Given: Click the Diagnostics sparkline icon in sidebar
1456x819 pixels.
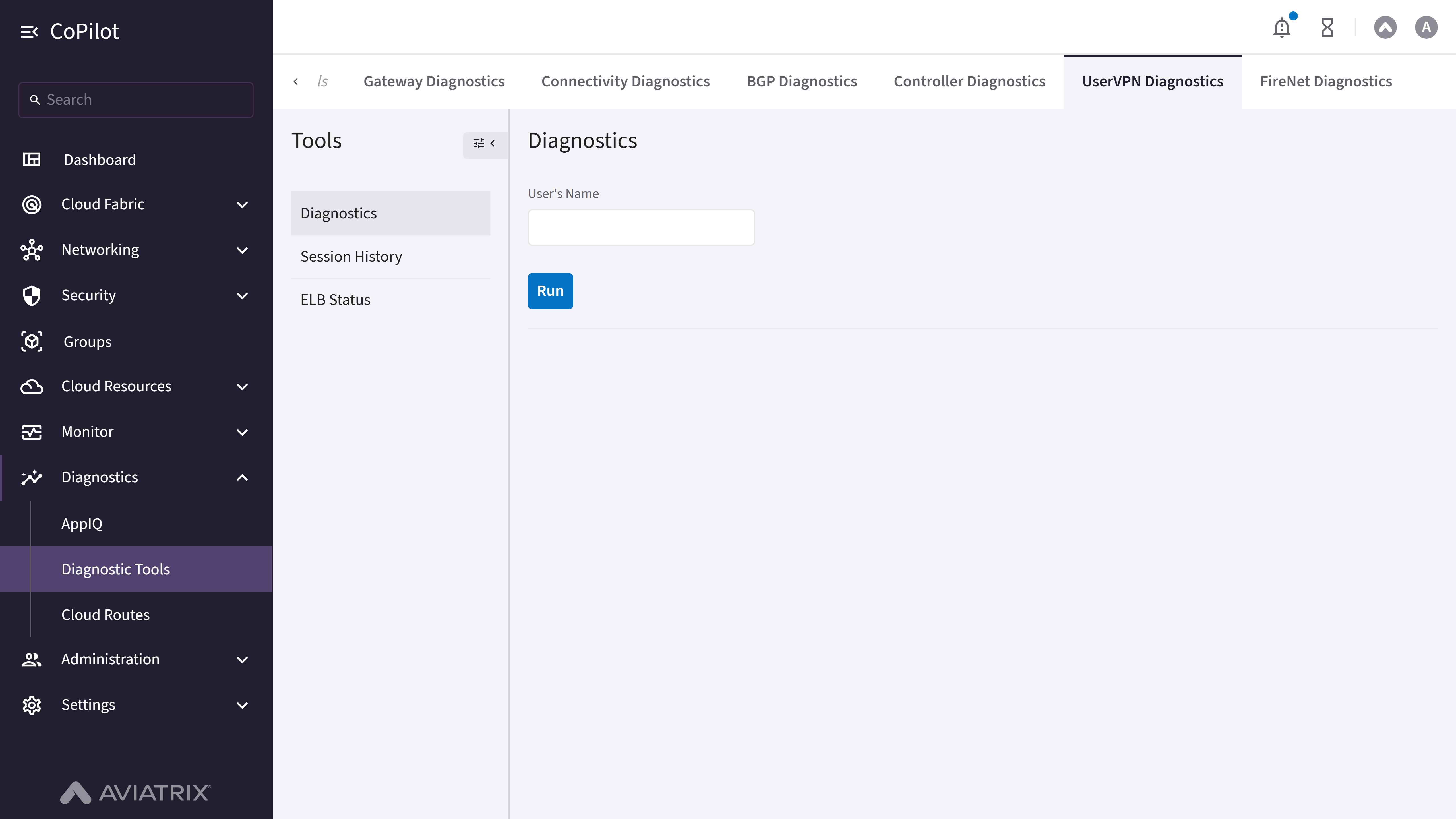Looking at the screenshot, I should 32,478.
